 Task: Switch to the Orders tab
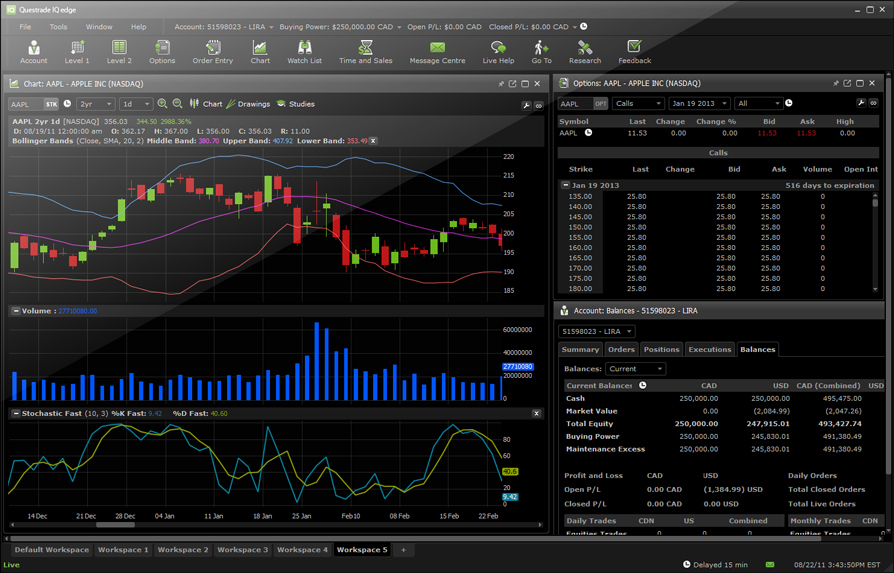(x=621, y=350)
